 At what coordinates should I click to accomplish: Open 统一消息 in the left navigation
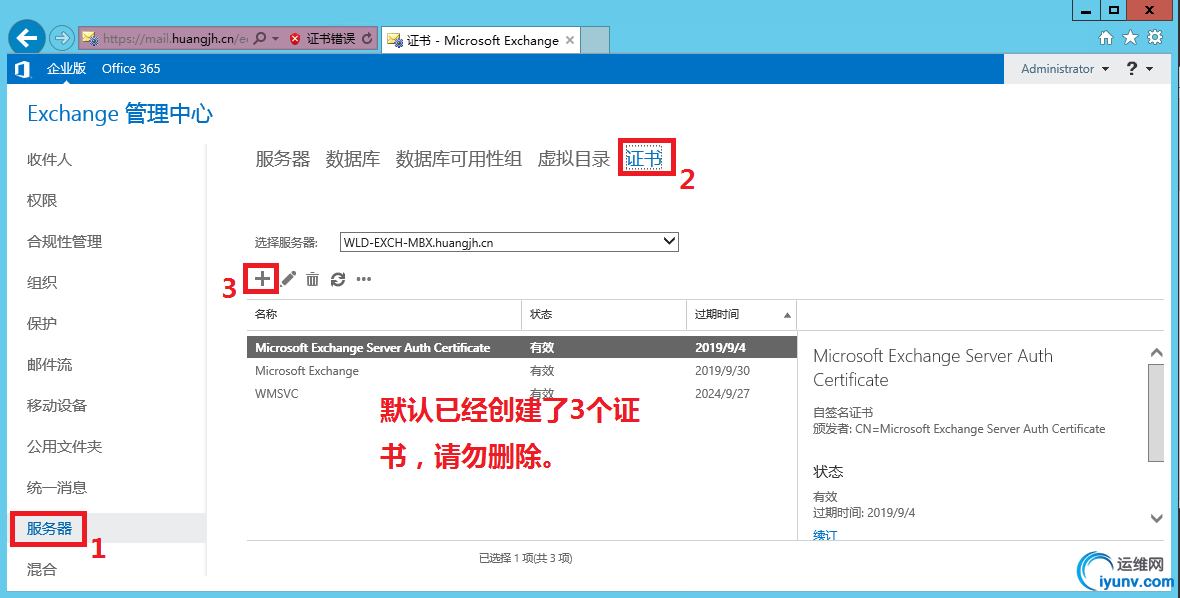tap(57, 487)
